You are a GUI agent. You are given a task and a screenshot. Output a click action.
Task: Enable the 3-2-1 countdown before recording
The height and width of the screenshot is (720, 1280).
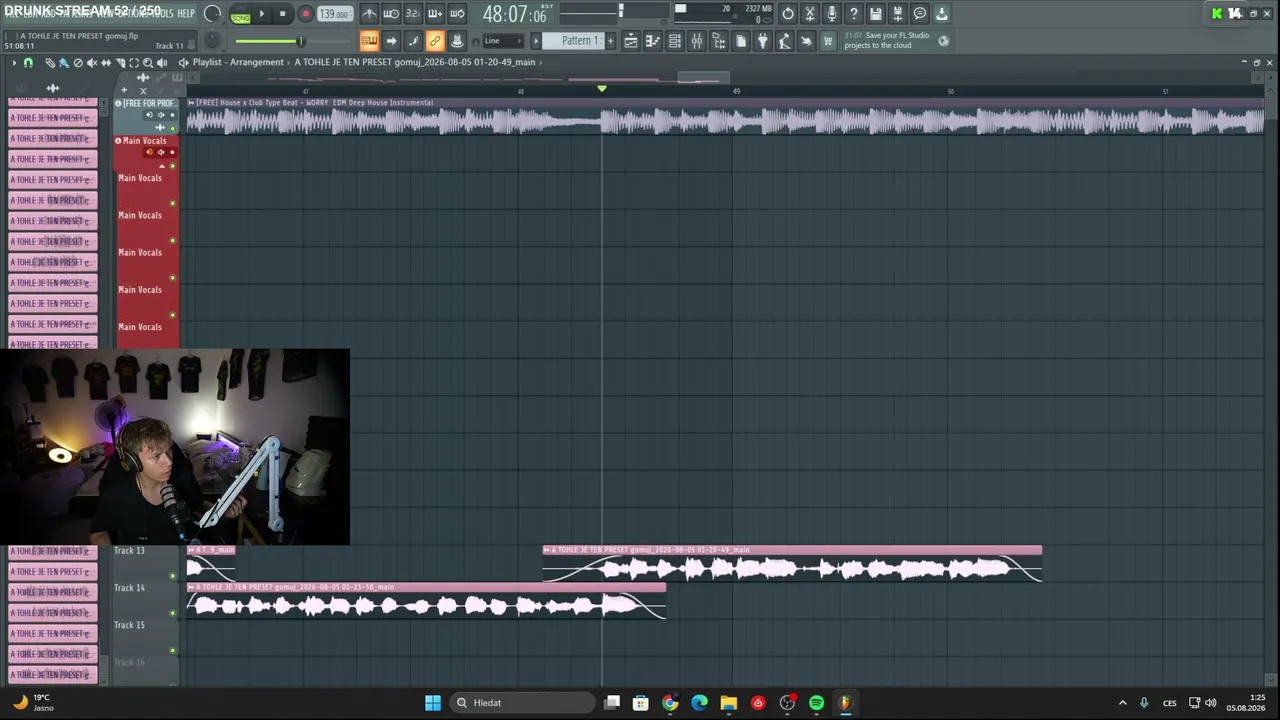click(413, 14)
